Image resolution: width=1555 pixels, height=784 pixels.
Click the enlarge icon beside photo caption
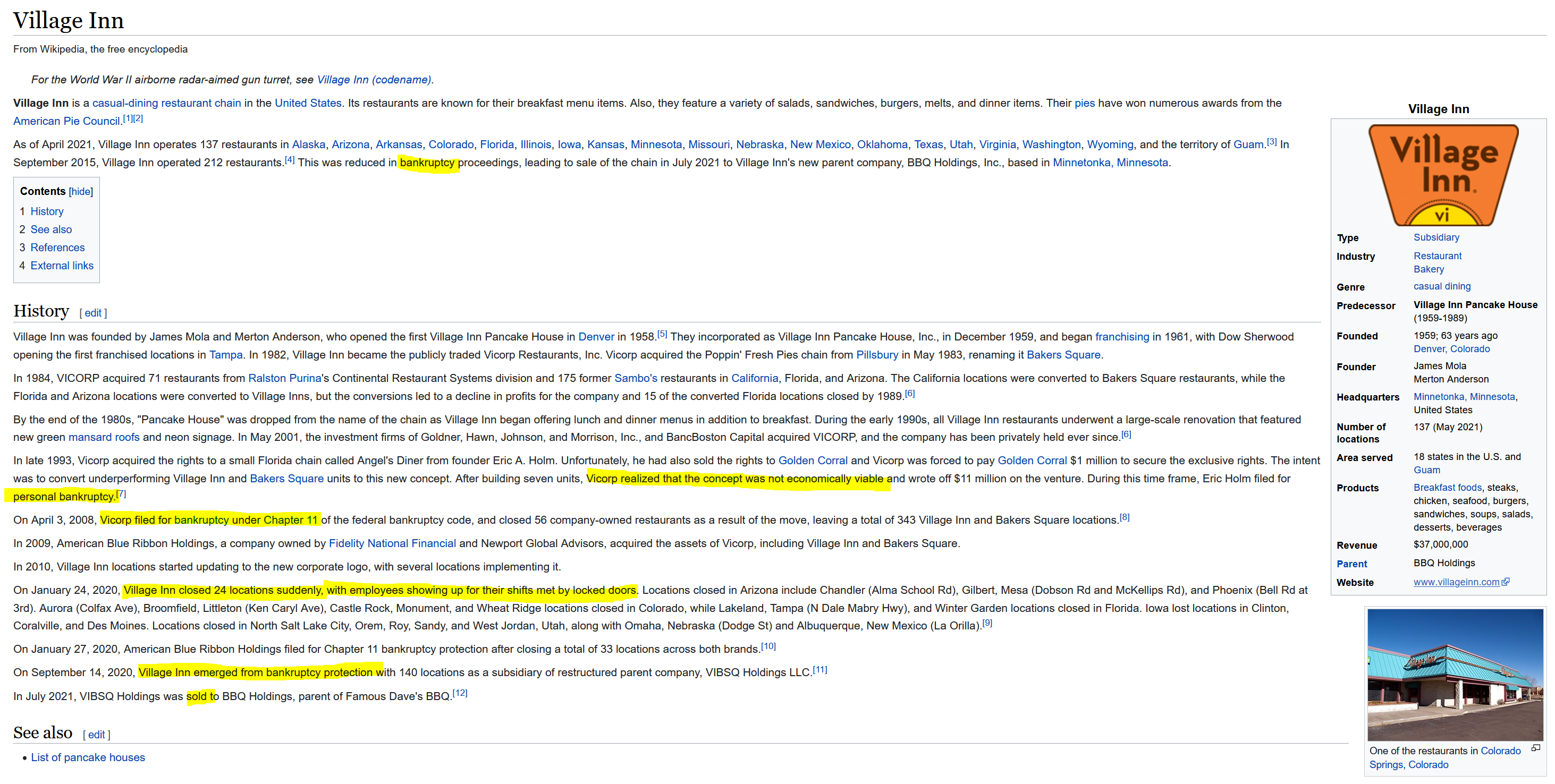click(1536, 748)
